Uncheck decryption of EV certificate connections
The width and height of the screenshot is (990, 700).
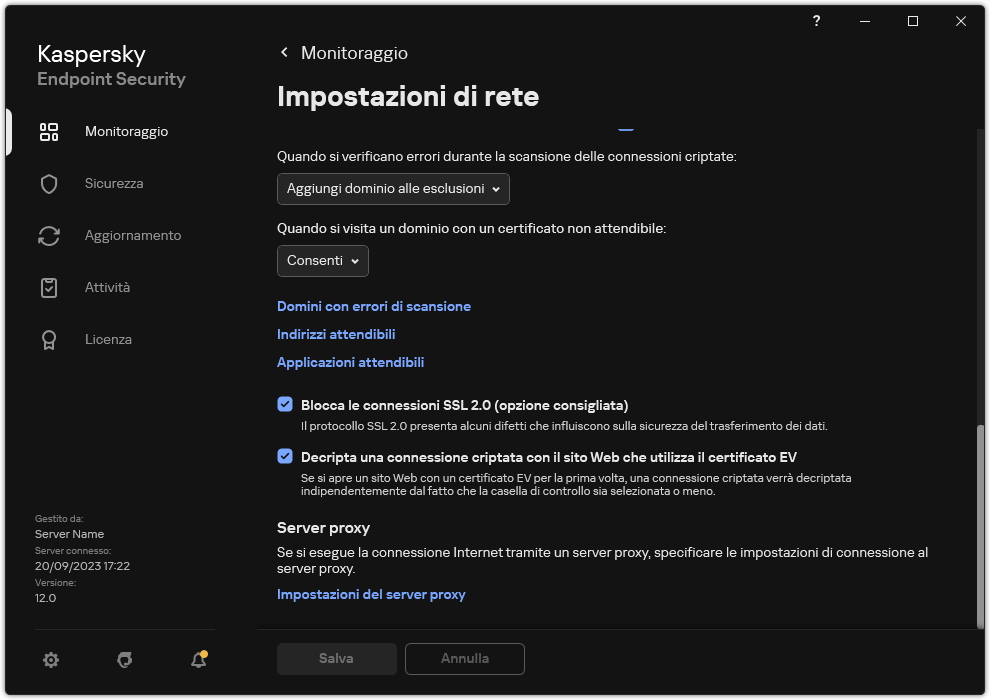click(x=285, y=456)
